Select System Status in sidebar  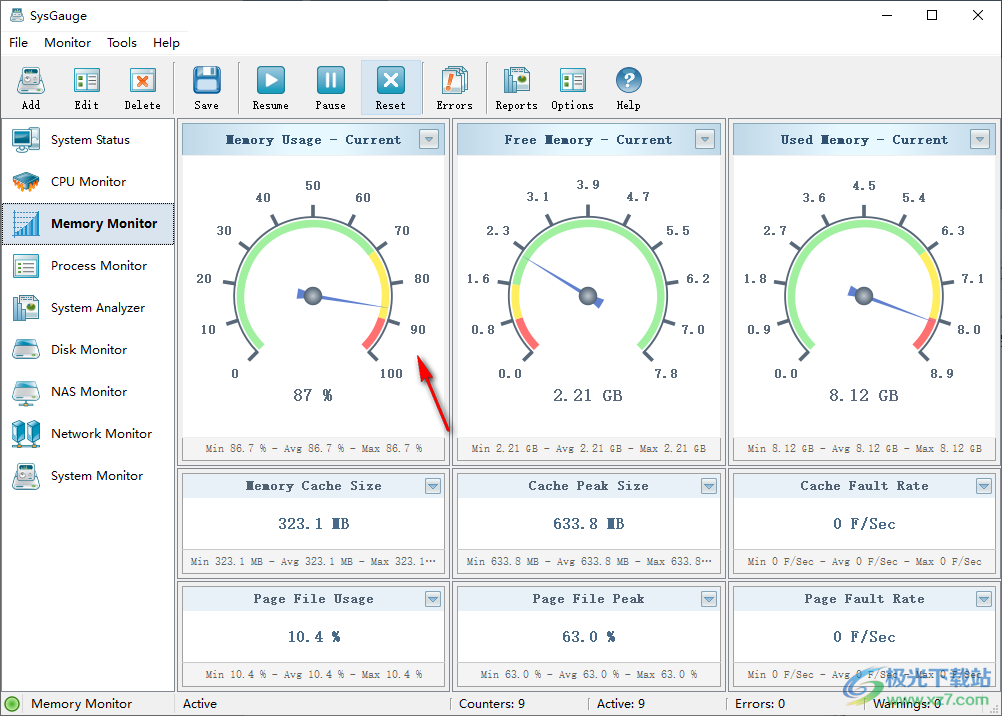(x=88, y=140)
